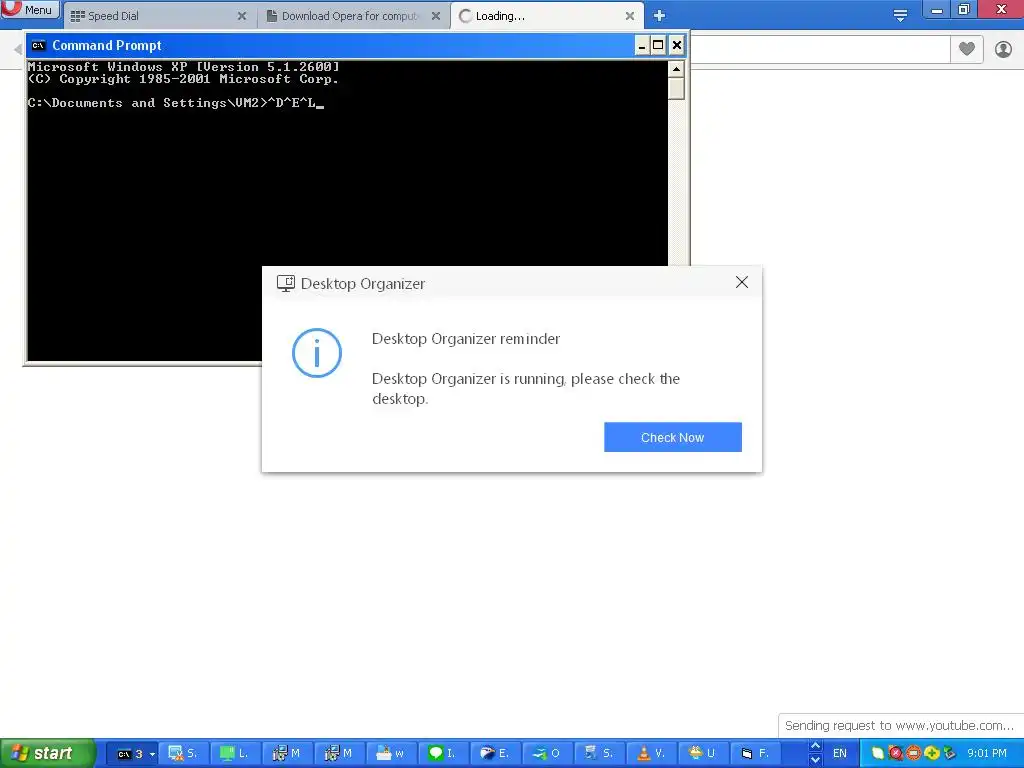This screenshot has height=768, width=1024.
Task: Click the orange round tray icon
Action: click(913, 754)
